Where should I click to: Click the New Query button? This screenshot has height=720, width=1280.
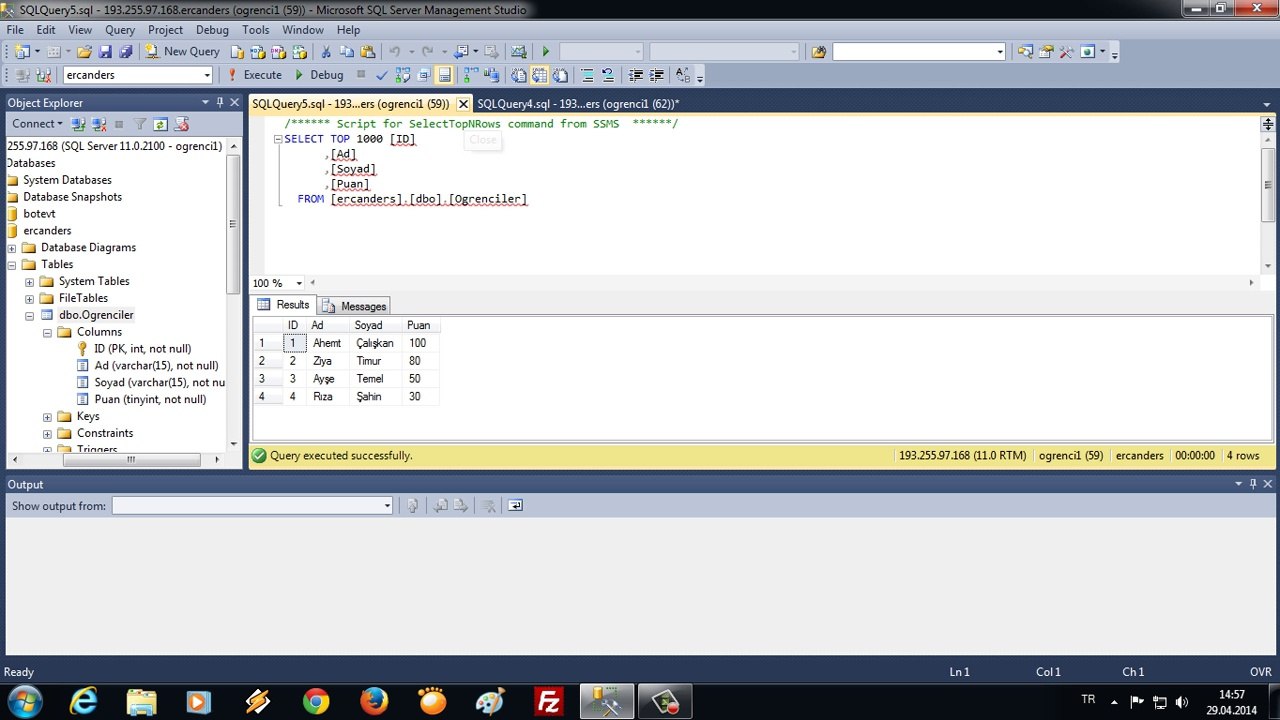pyautogui.click(x=182, y=51)
